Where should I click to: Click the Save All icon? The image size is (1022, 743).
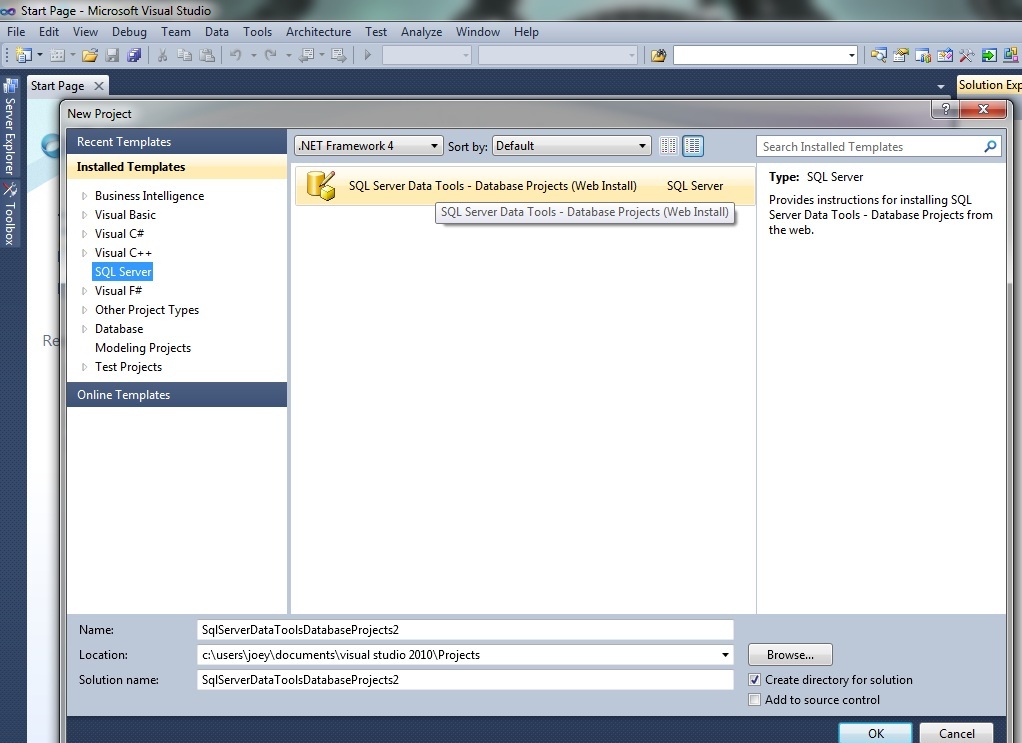(x=134, y=55)
